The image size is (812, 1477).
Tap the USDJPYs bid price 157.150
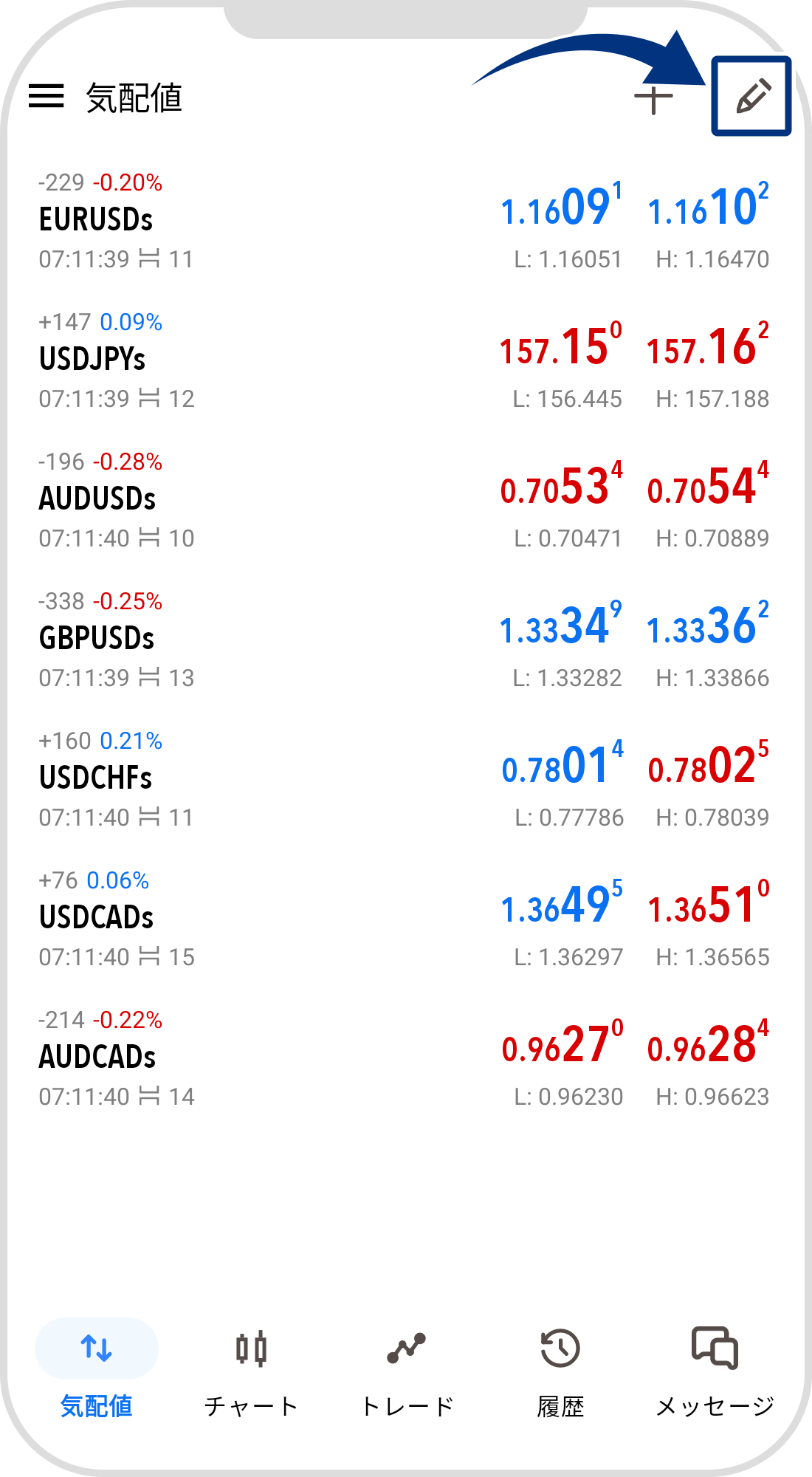(x=561, y=347)
